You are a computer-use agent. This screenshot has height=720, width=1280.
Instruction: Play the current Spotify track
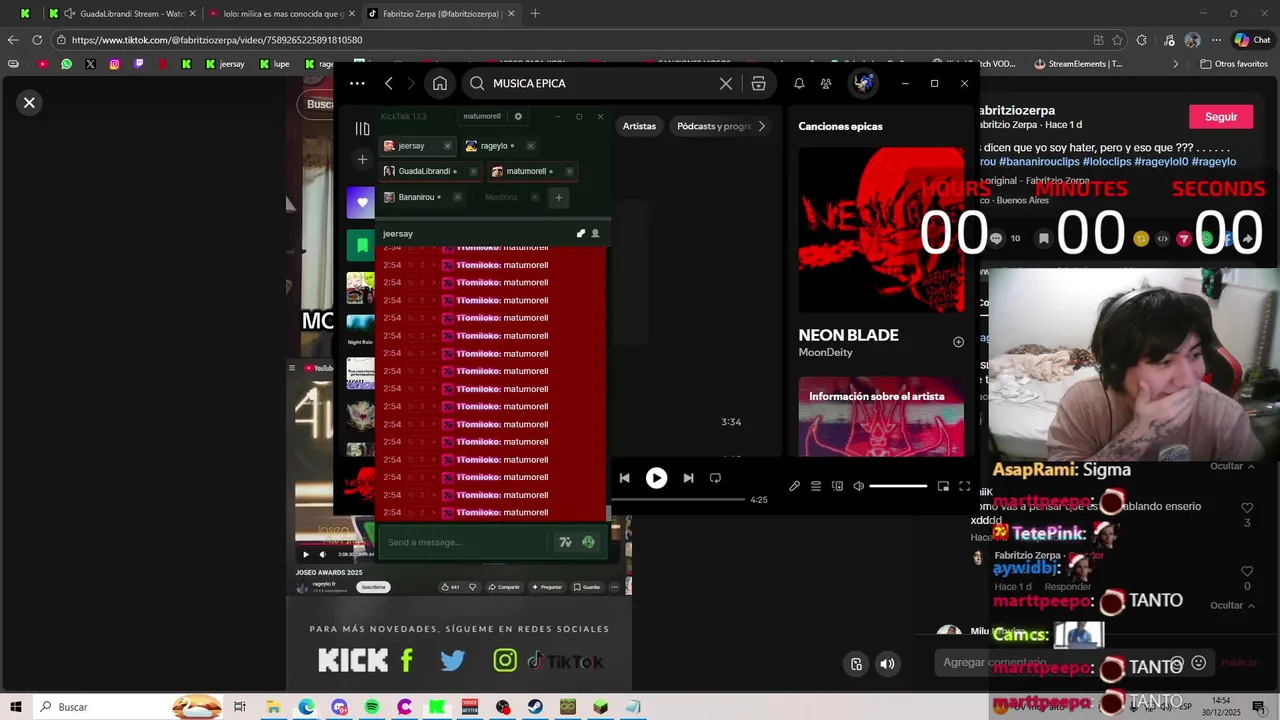[656, 478]
